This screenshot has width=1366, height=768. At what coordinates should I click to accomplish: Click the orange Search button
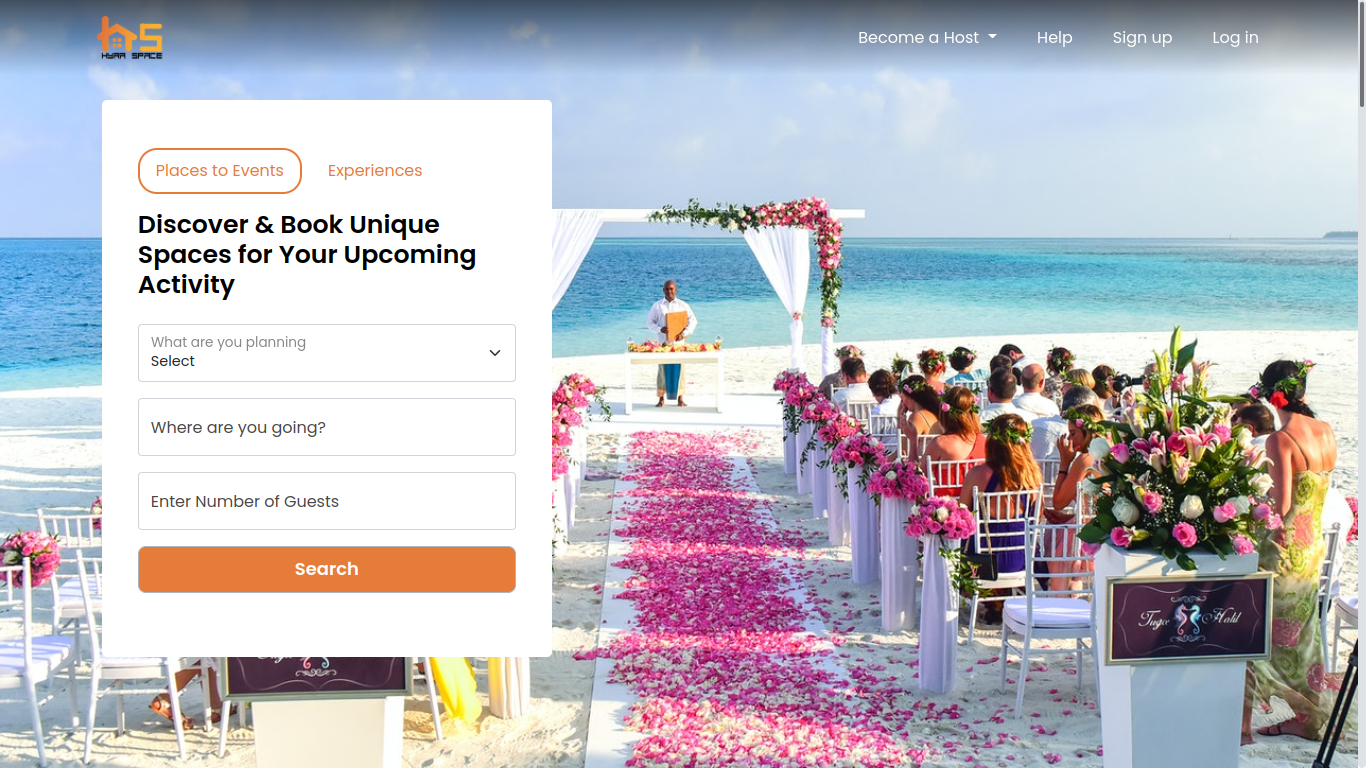(x=327, y=569)
